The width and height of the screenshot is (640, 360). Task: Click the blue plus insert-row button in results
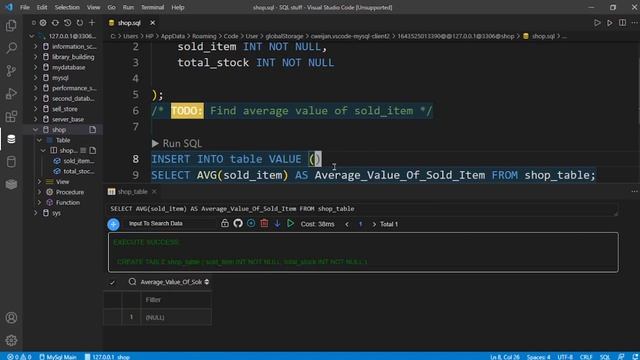pyautogui.click(x=113, y=224)
